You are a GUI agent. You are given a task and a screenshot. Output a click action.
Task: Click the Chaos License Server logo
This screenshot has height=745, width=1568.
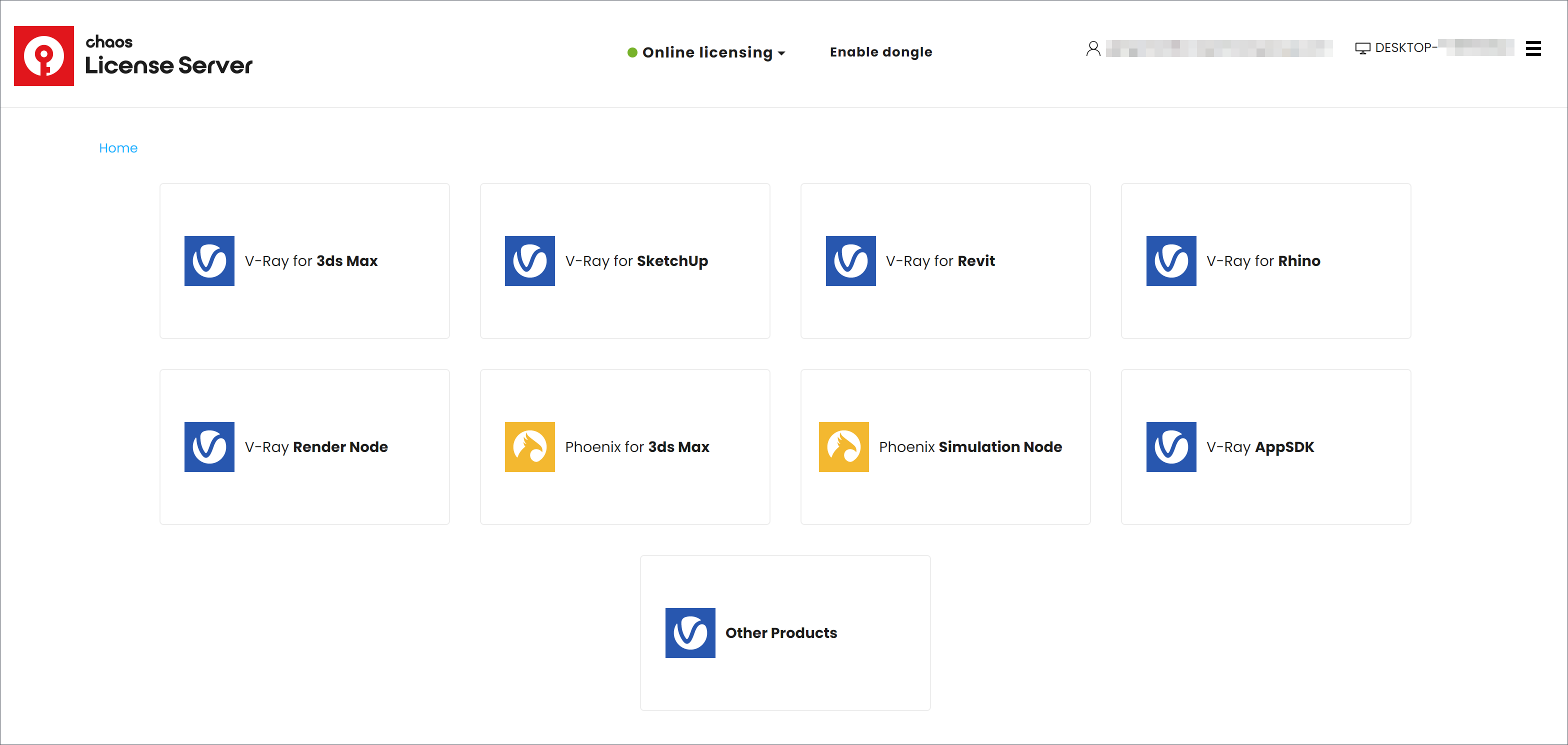click(x=44, y=56)
